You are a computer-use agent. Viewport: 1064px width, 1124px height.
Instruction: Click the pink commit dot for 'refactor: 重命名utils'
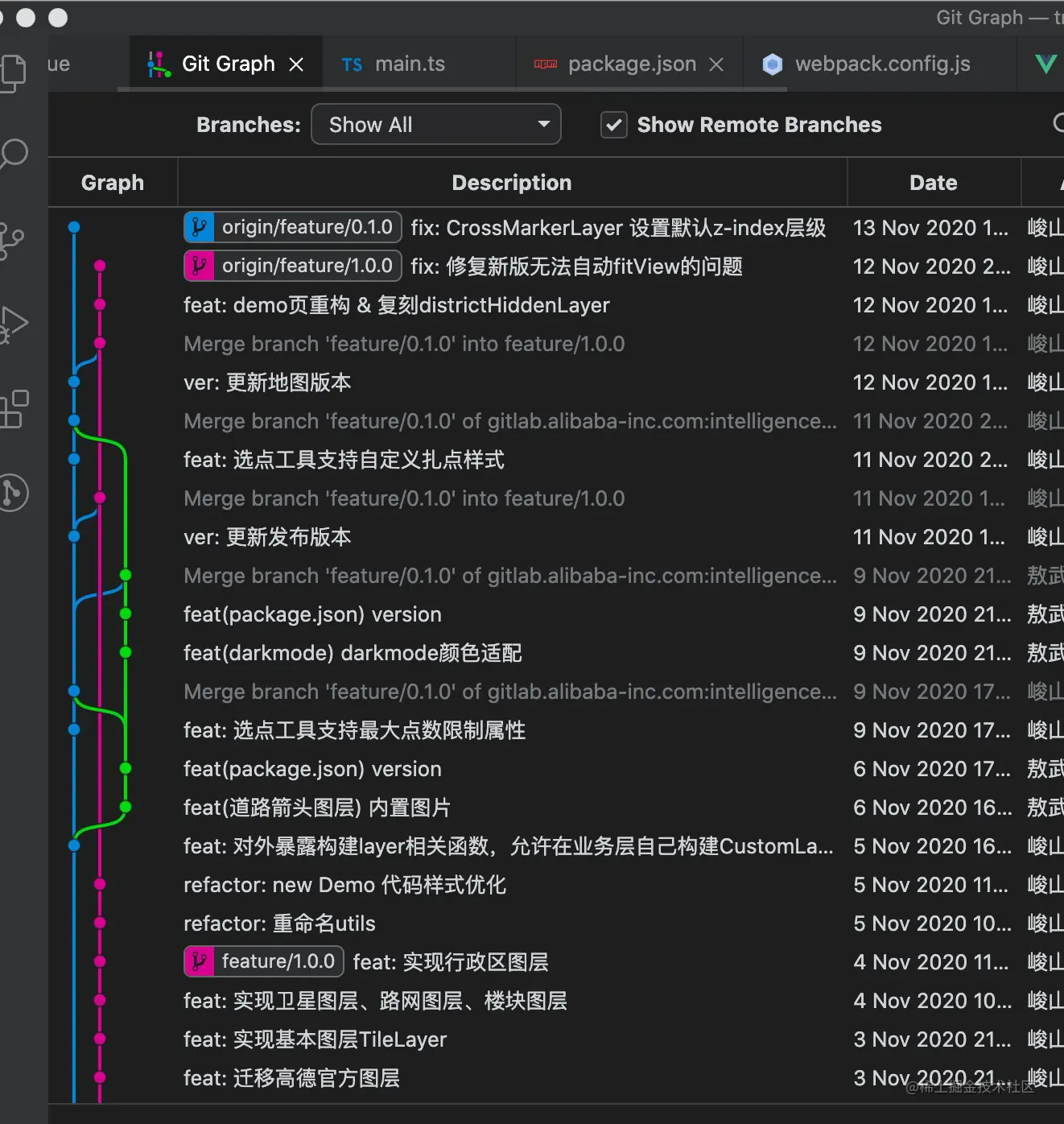pyautogui.click(x=100, y=923)
